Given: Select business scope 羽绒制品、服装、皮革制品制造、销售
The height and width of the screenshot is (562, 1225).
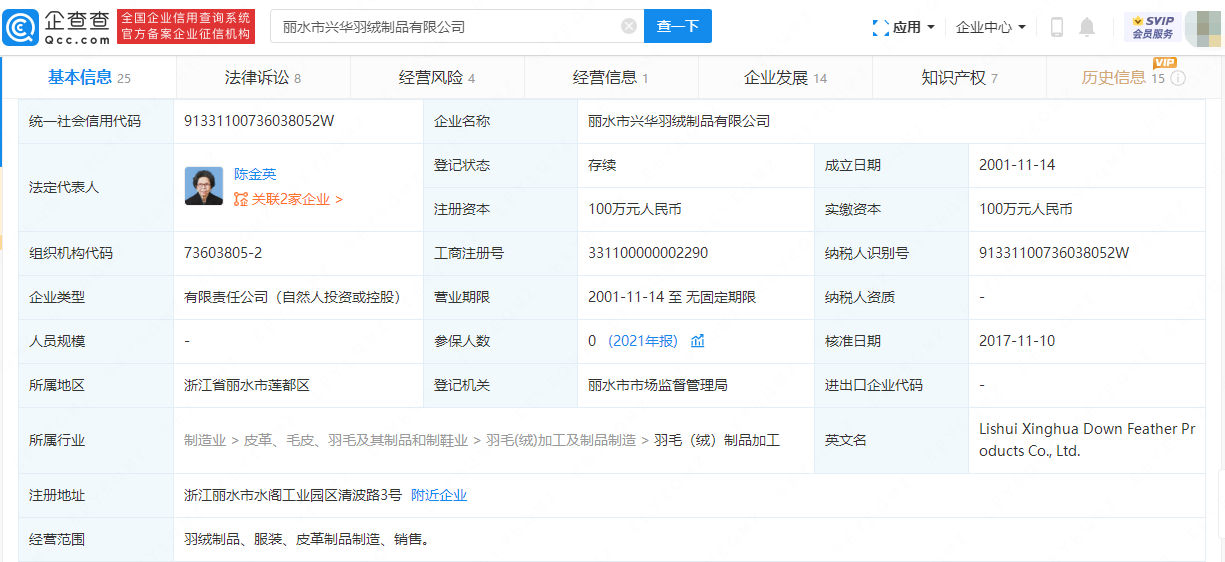Looking at the screenshot, I should coord(306,539).
